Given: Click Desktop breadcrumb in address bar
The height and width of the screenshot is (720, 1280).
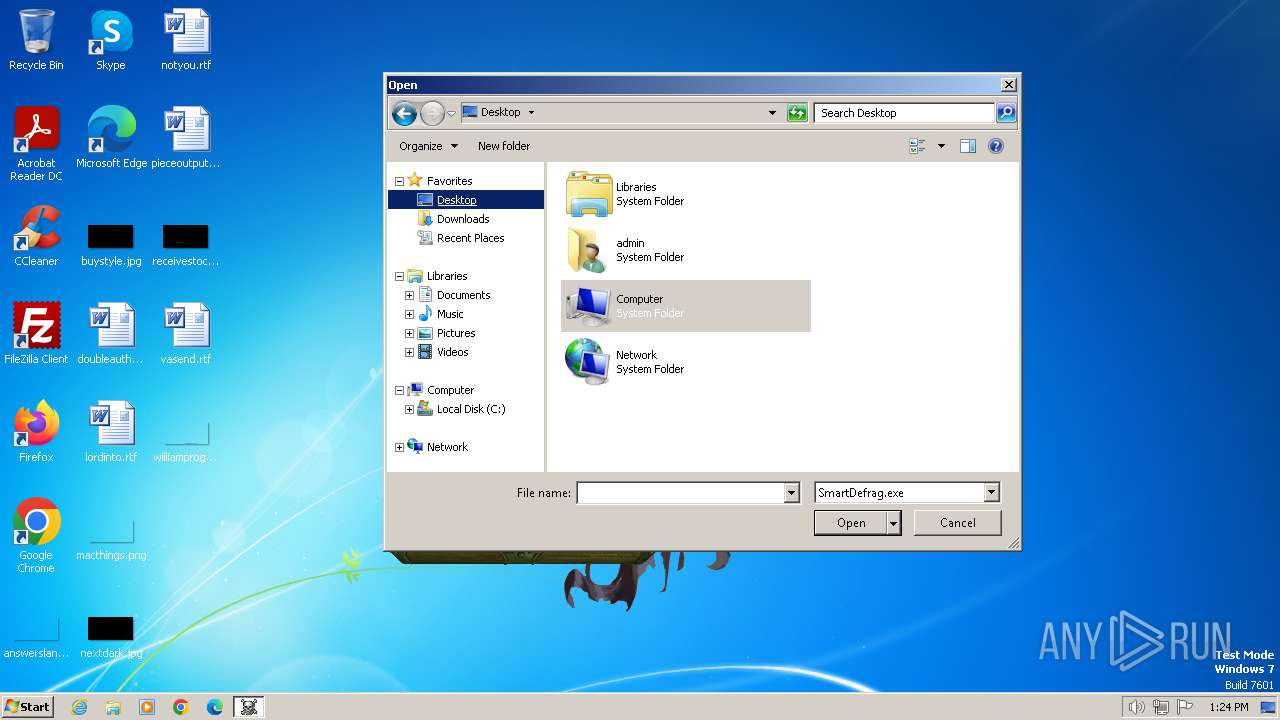Looking at the screenshot, I should pos(500,112).
